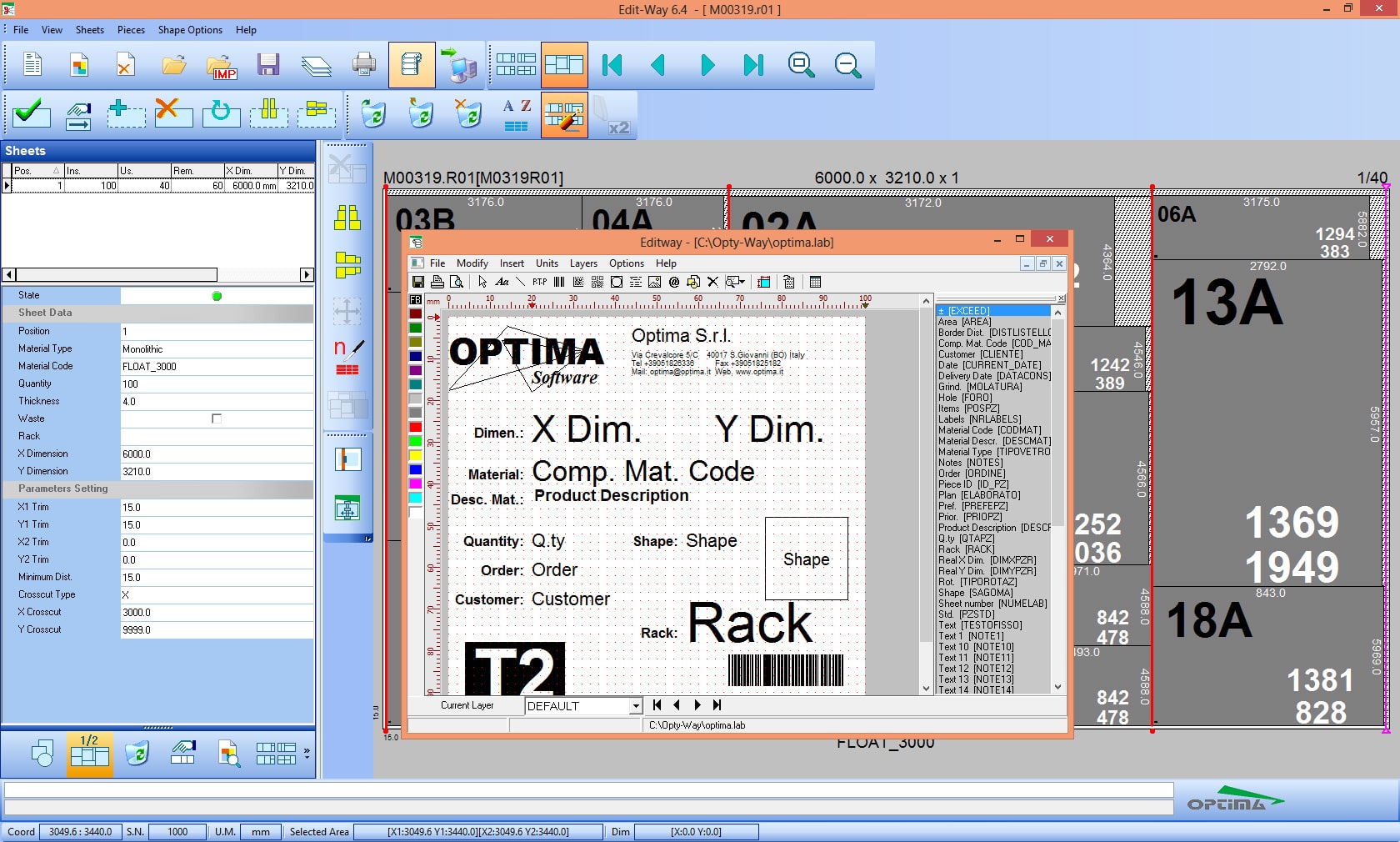
Task: Click the send-to-computer icon with green arrow
Action: [459, 65]
